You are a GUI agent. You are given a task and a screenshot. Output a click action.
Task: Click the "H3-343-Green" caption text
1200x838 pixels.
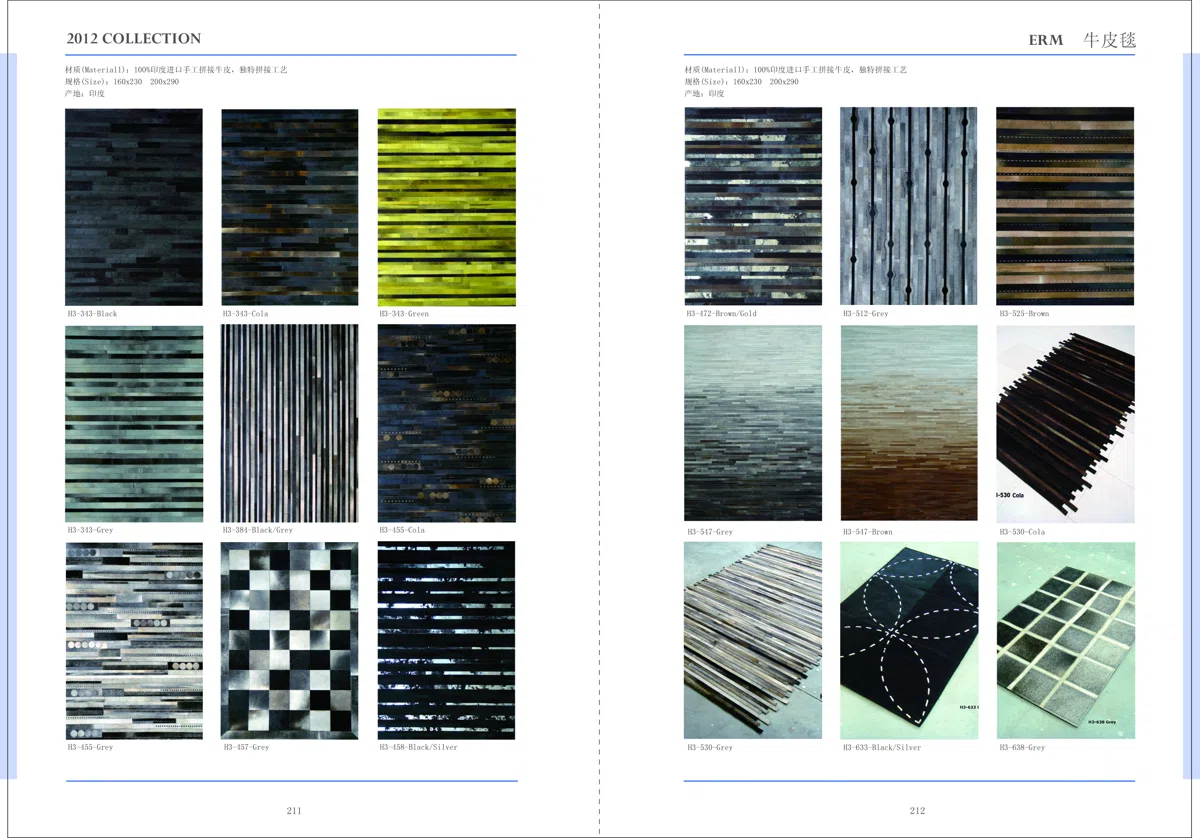point(405,314)
